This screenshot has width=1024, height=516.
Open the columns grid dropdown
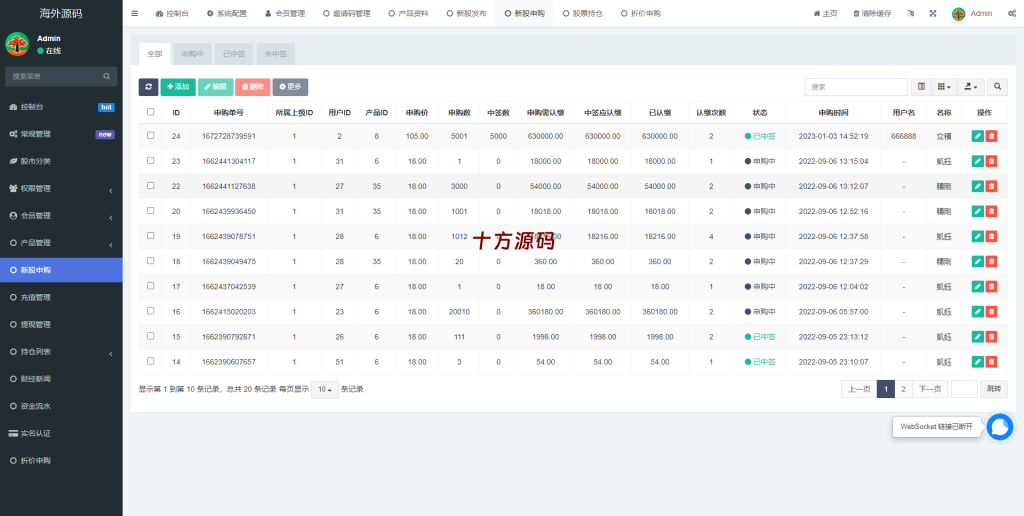tap(944, 87)
